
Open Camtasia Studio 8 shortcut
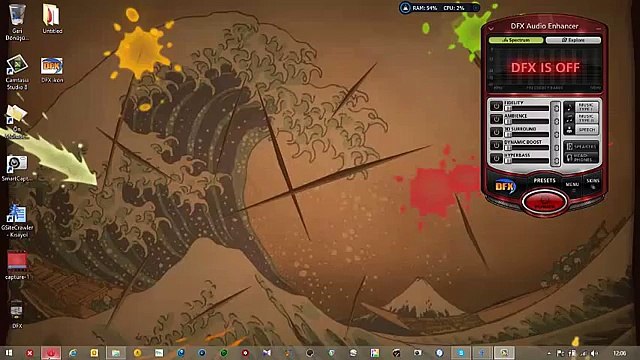coord(17,73)
